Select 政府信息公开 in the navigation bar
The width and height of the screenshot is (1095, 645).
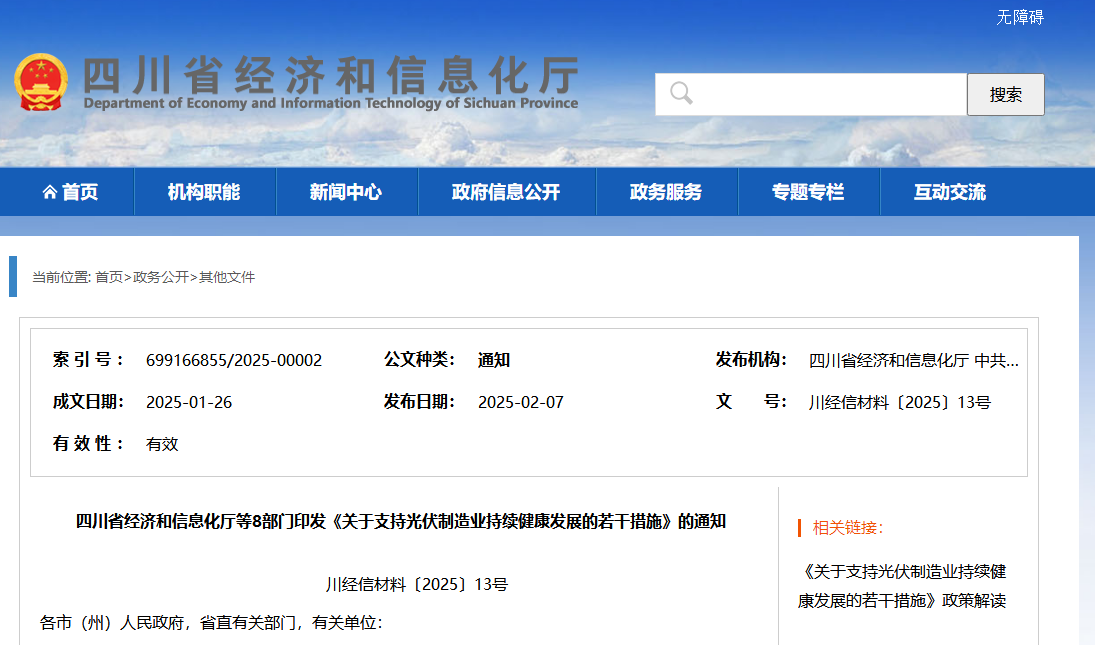coord(506,192)
